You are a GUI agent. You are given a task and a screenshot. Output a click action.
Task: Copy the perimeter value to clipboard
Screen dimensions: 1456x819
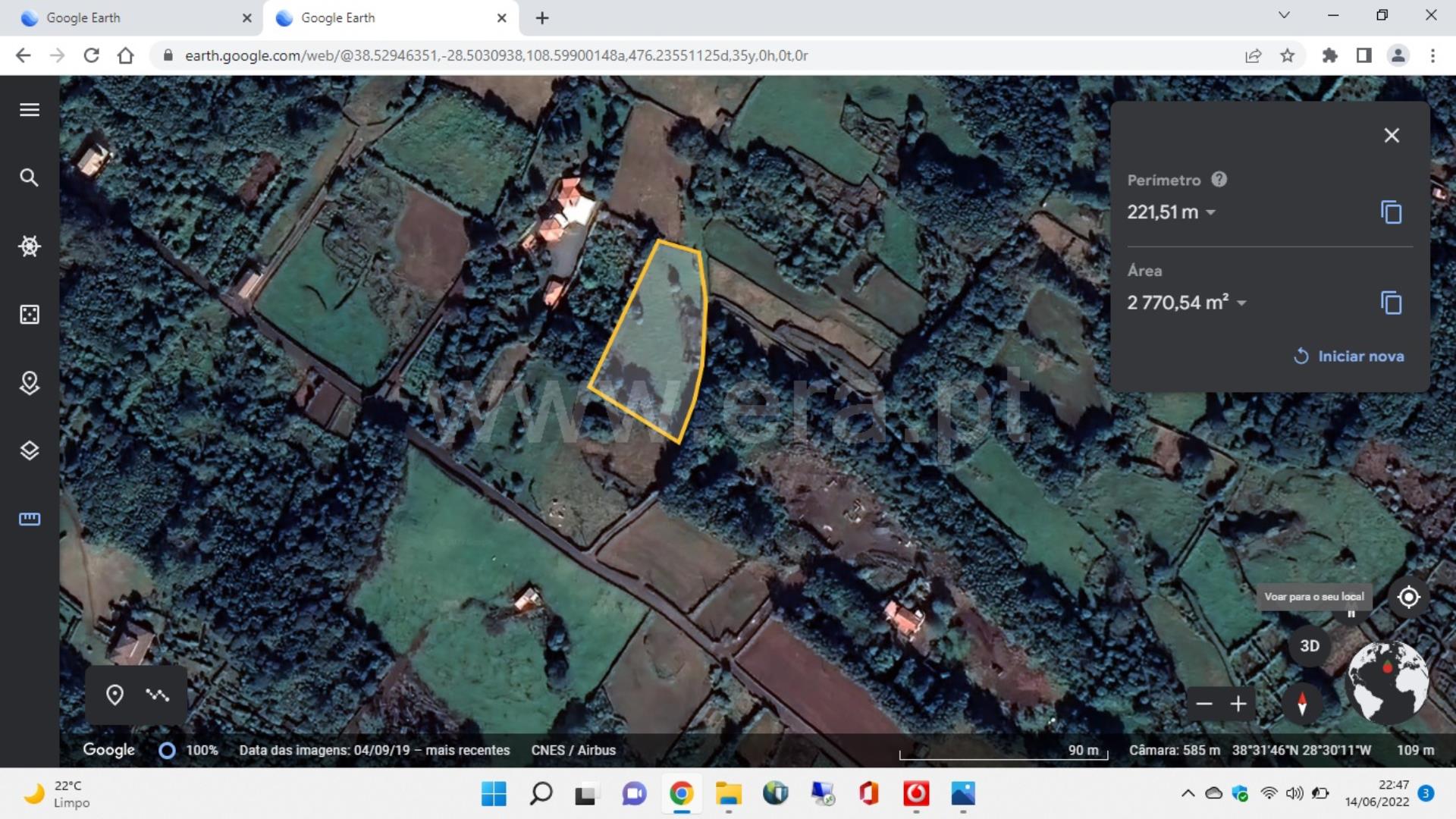point(1392,212)
